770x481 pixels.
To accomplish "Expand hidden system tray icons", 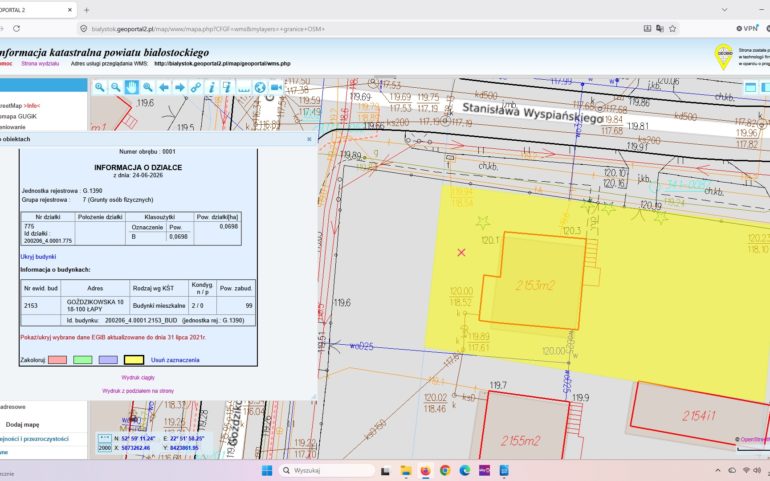I will click(x=718, y=471).
